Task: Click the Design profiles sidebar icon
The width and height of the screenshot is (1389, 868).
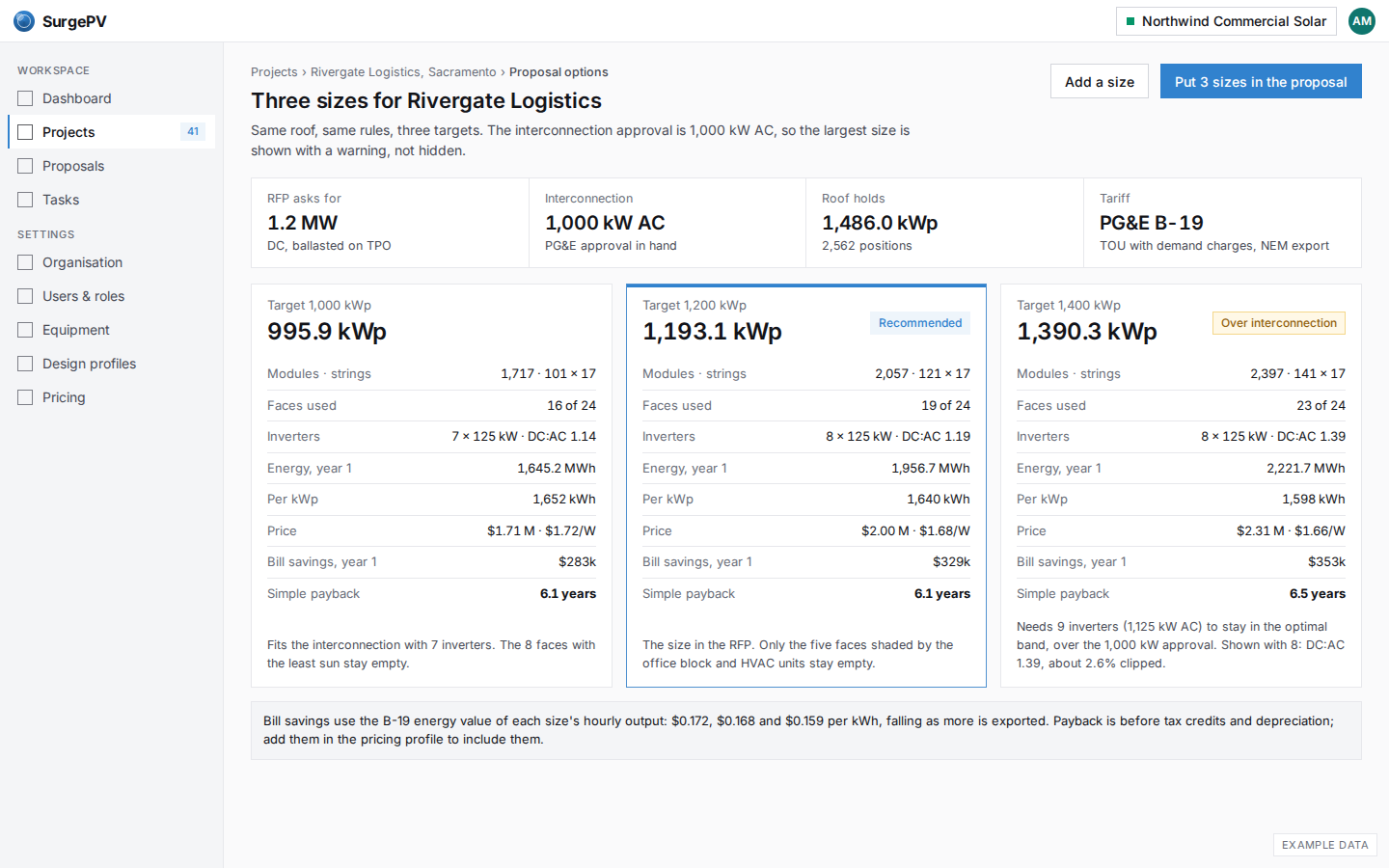Action: pyautogui.click(x=25, y=364)
